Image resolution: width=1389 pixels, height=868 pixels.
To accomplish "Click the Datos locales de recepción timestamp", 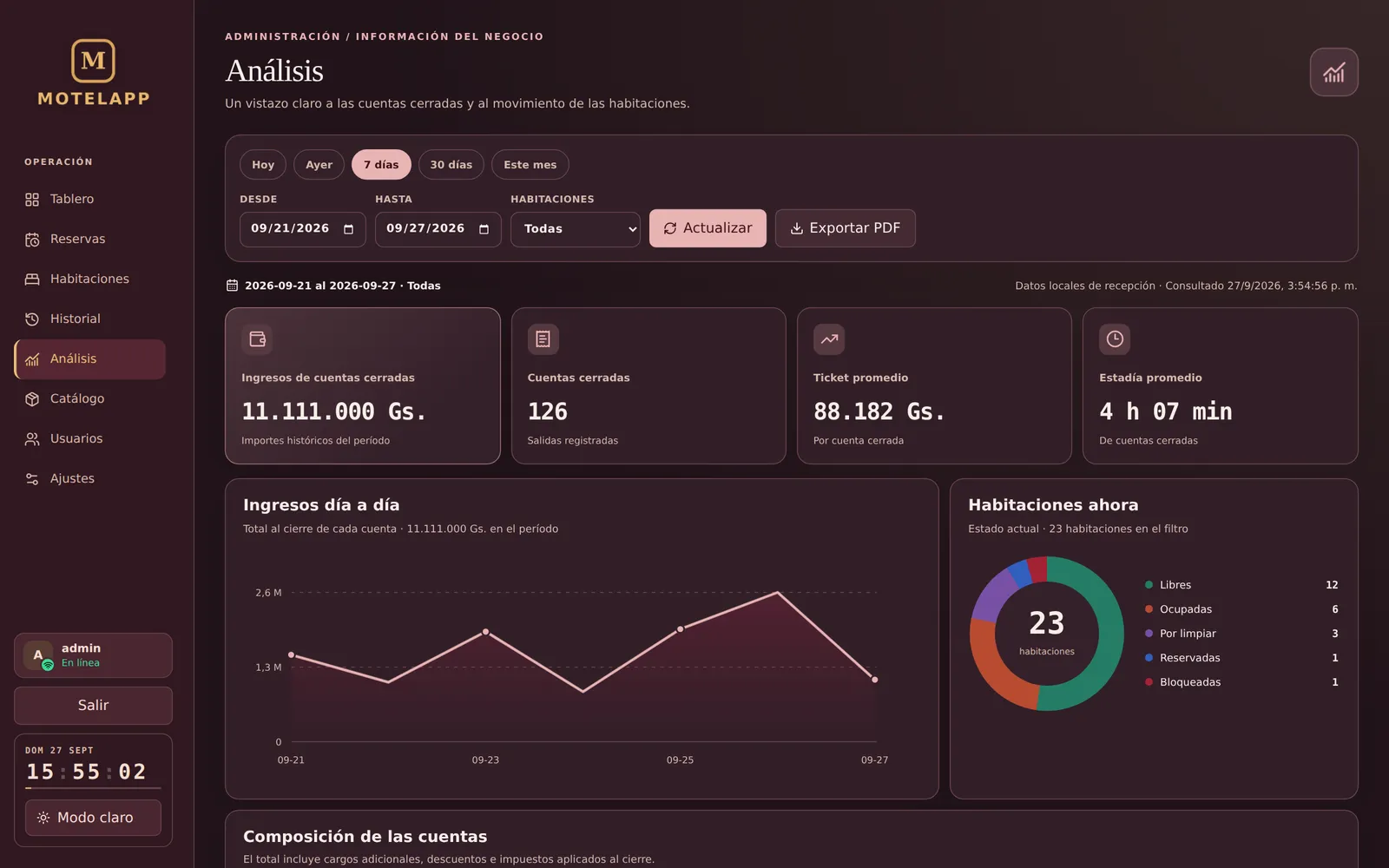I will [1186, 286].
